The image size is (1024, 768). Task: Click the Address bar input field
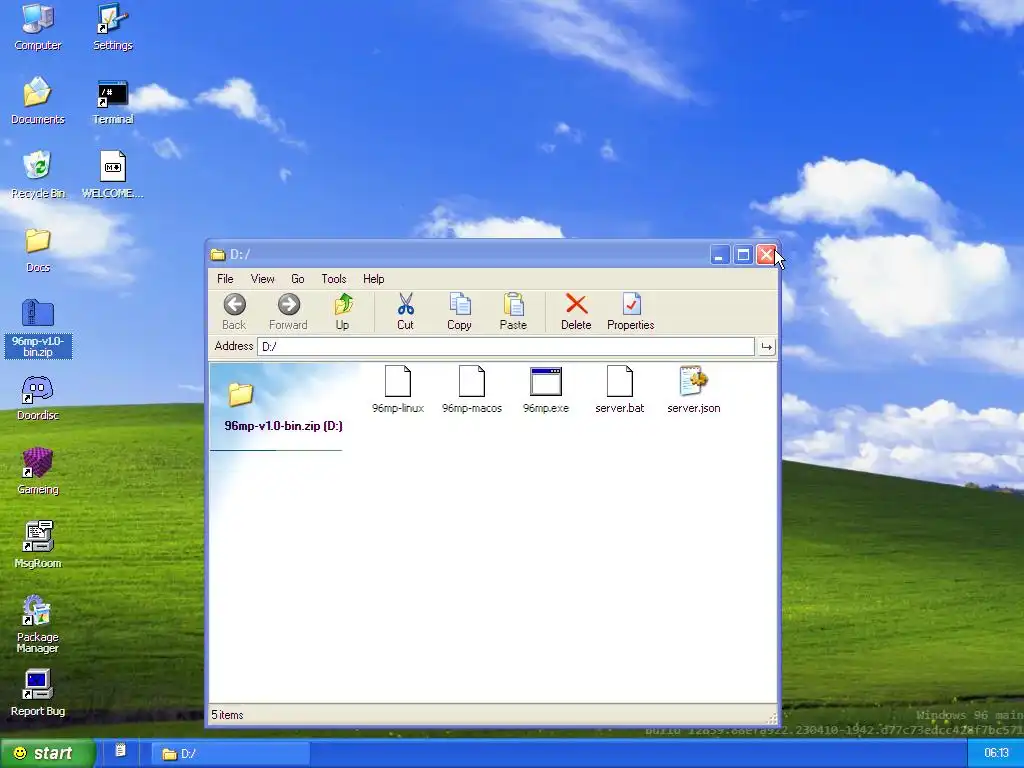(505, 346)
